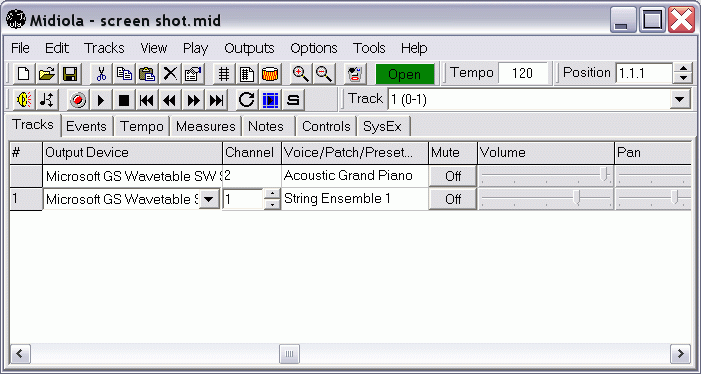Expand the Track dropdown list
The height and width of the screenshot is (374, 701).
pos(680,99)
